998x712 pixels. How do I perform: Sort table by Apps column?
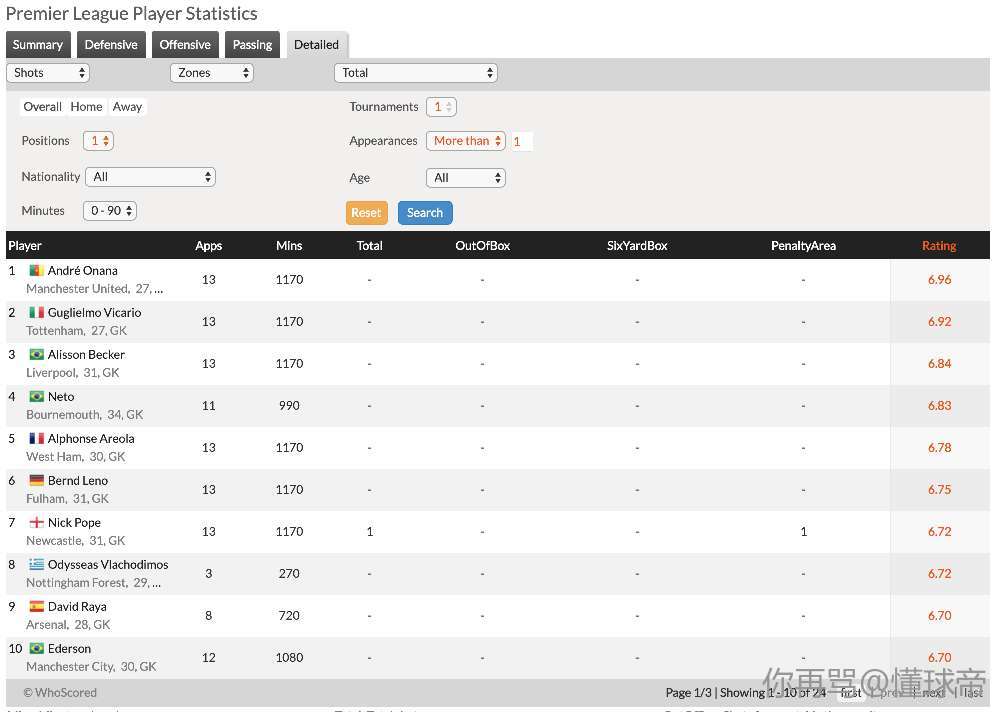point(209,246)
